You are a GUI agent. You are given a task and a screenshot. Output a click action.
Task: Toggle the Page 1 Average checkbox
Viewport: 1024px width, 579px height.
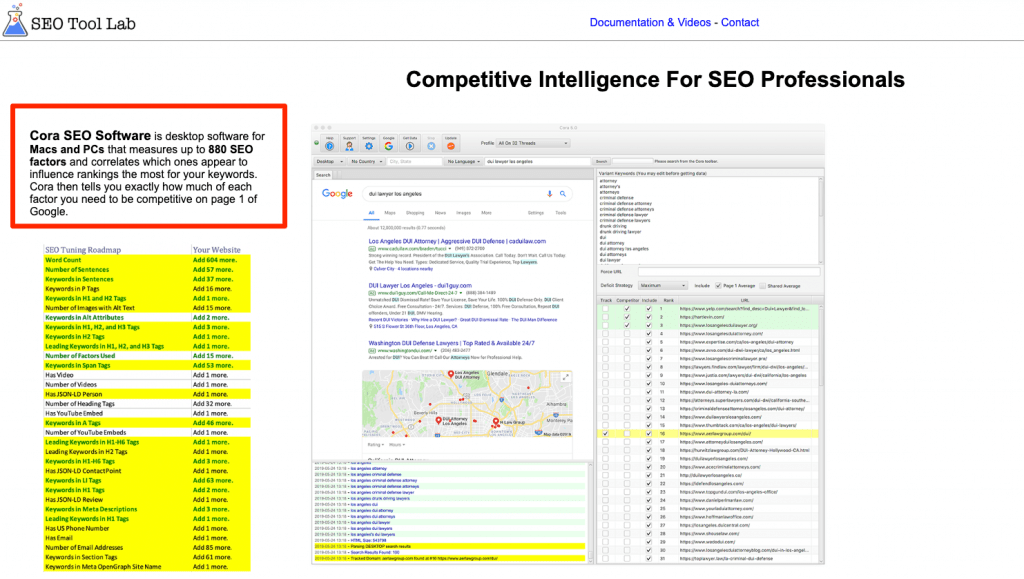coord(718,286)
